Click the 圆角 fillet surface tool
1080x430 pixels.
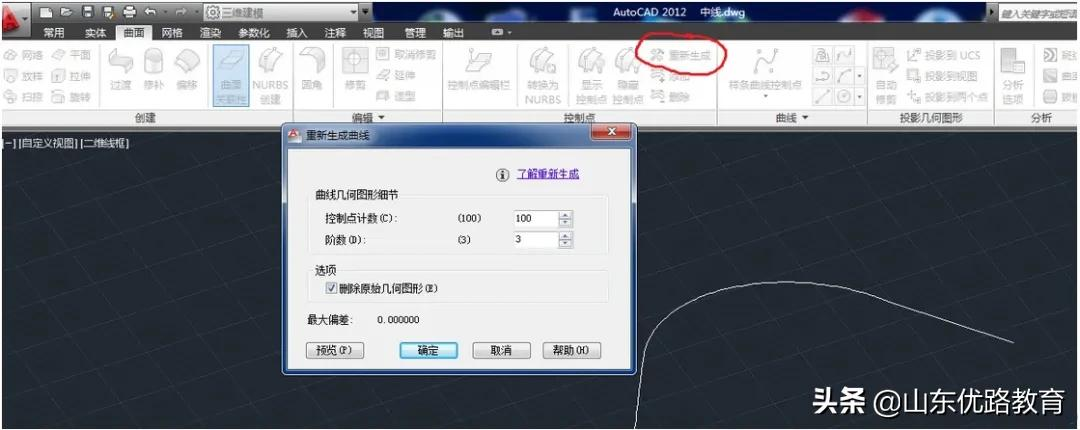[313, 70]
